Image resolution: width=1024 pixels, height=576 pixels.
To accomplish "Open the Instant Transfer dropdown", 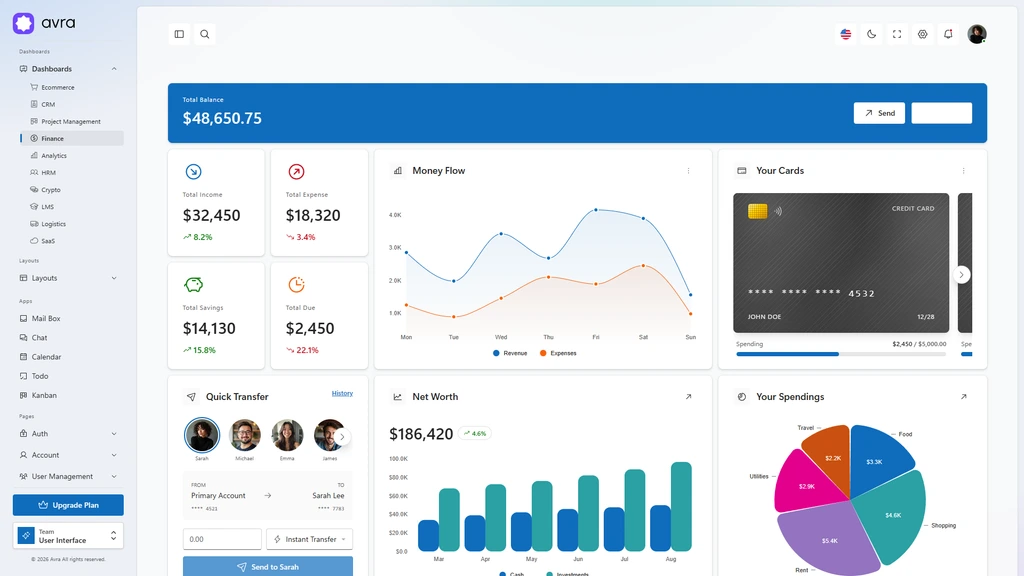I will pos(310,539).
